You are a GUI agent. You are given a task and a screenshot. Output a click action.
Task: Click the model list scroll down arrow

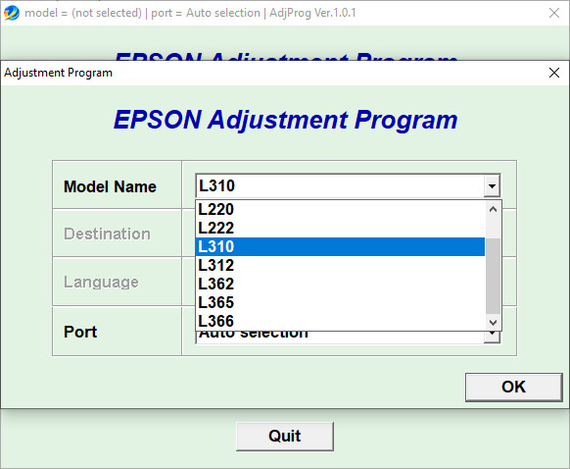pyautogui.click(x=493, y=322)
